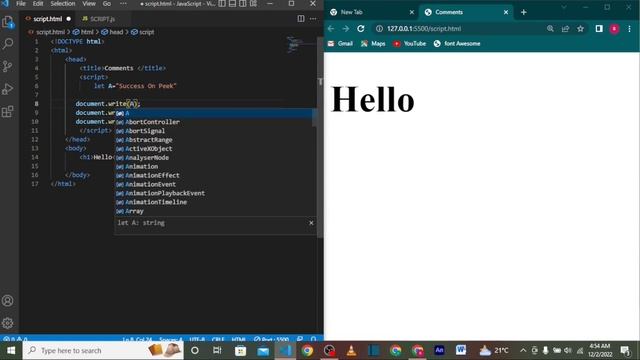This screenshot has height=360, width=640.
Task: Open the Chrome three-dot menu
Action: coord(629,29)
